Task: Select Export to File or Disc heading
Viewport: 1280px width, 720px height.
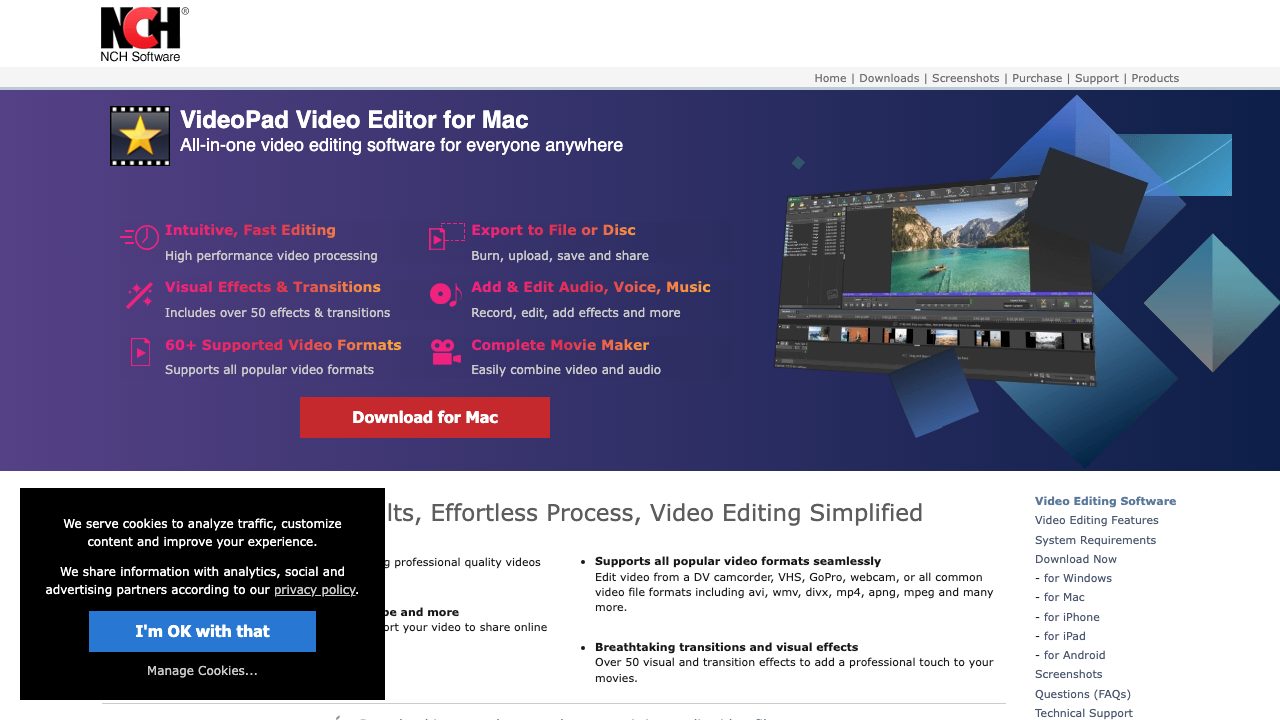Action: [x=553, y=230]
